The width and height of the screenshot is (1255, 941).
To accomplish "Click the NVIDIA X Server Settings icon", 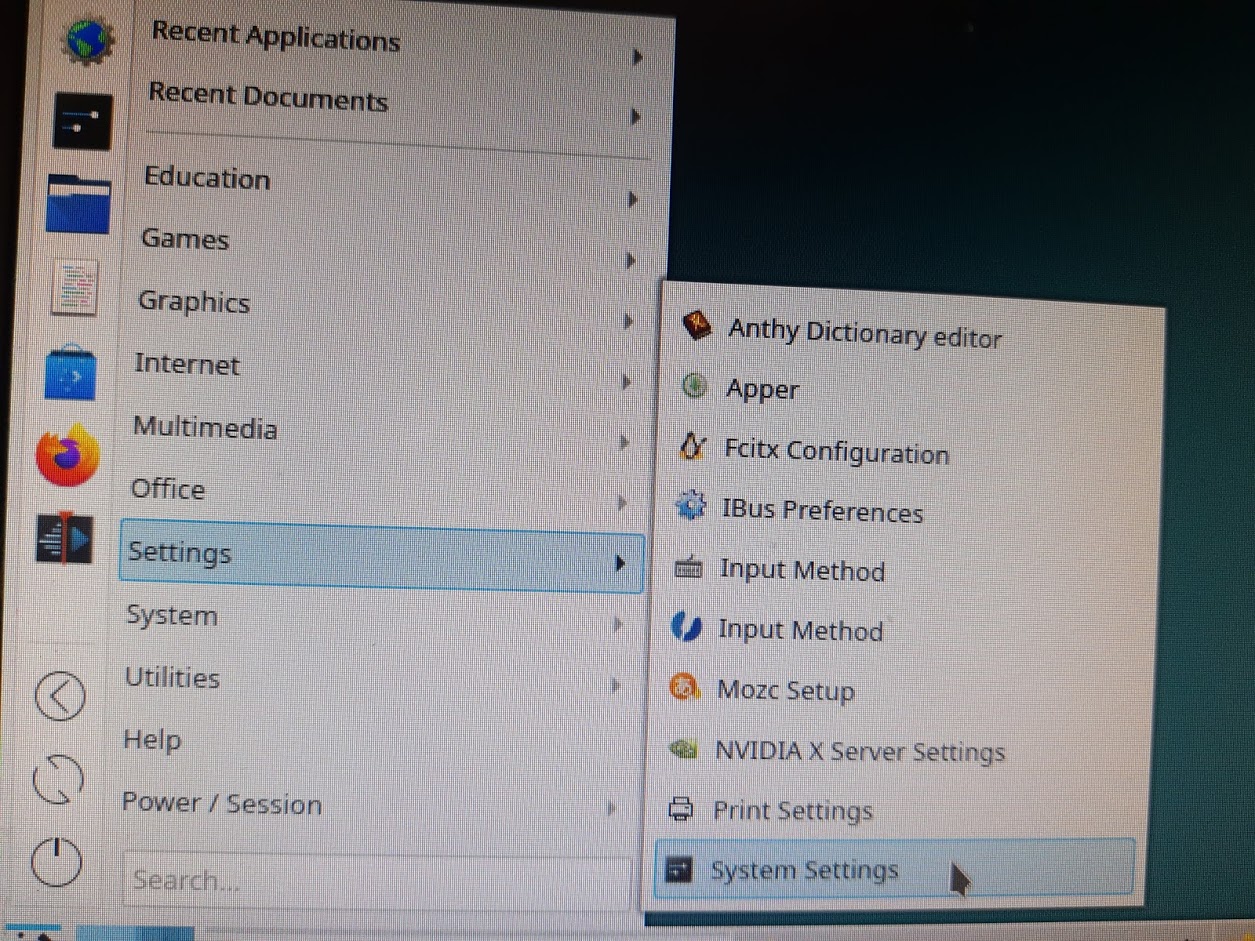I will [x=683, y=749].
